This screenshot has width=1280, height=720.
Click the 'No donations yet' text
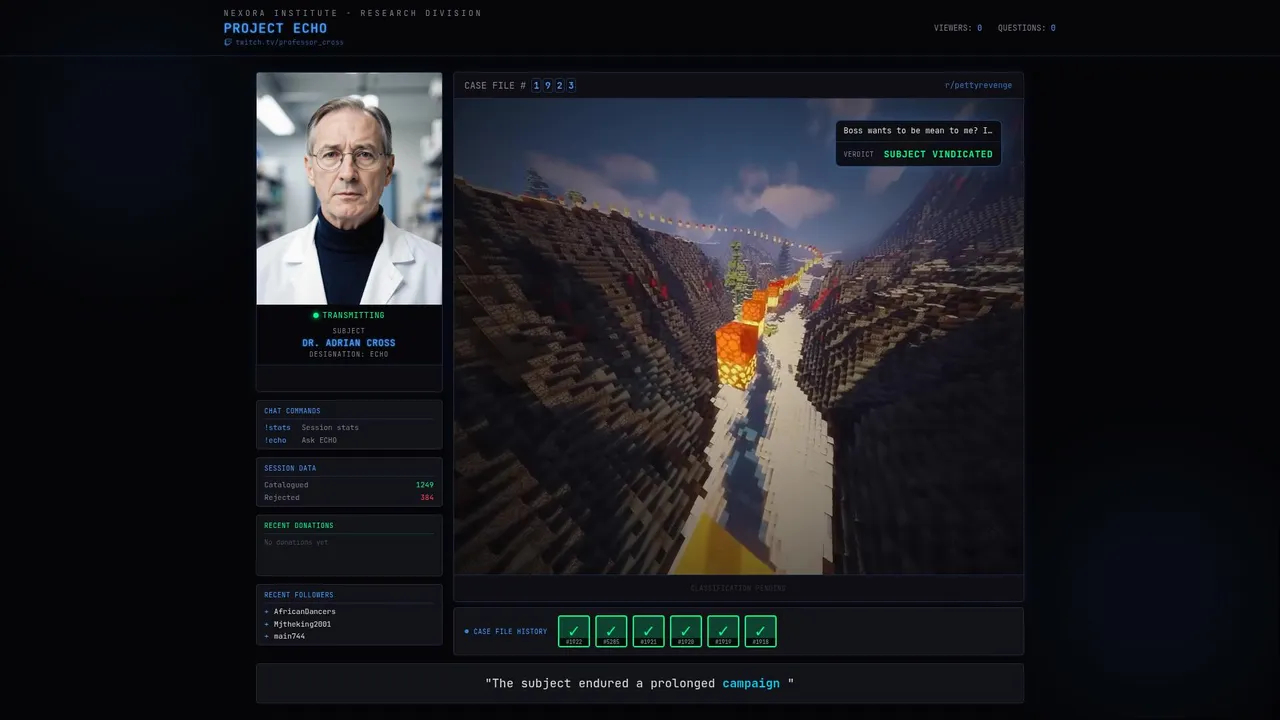click(296, 542)
